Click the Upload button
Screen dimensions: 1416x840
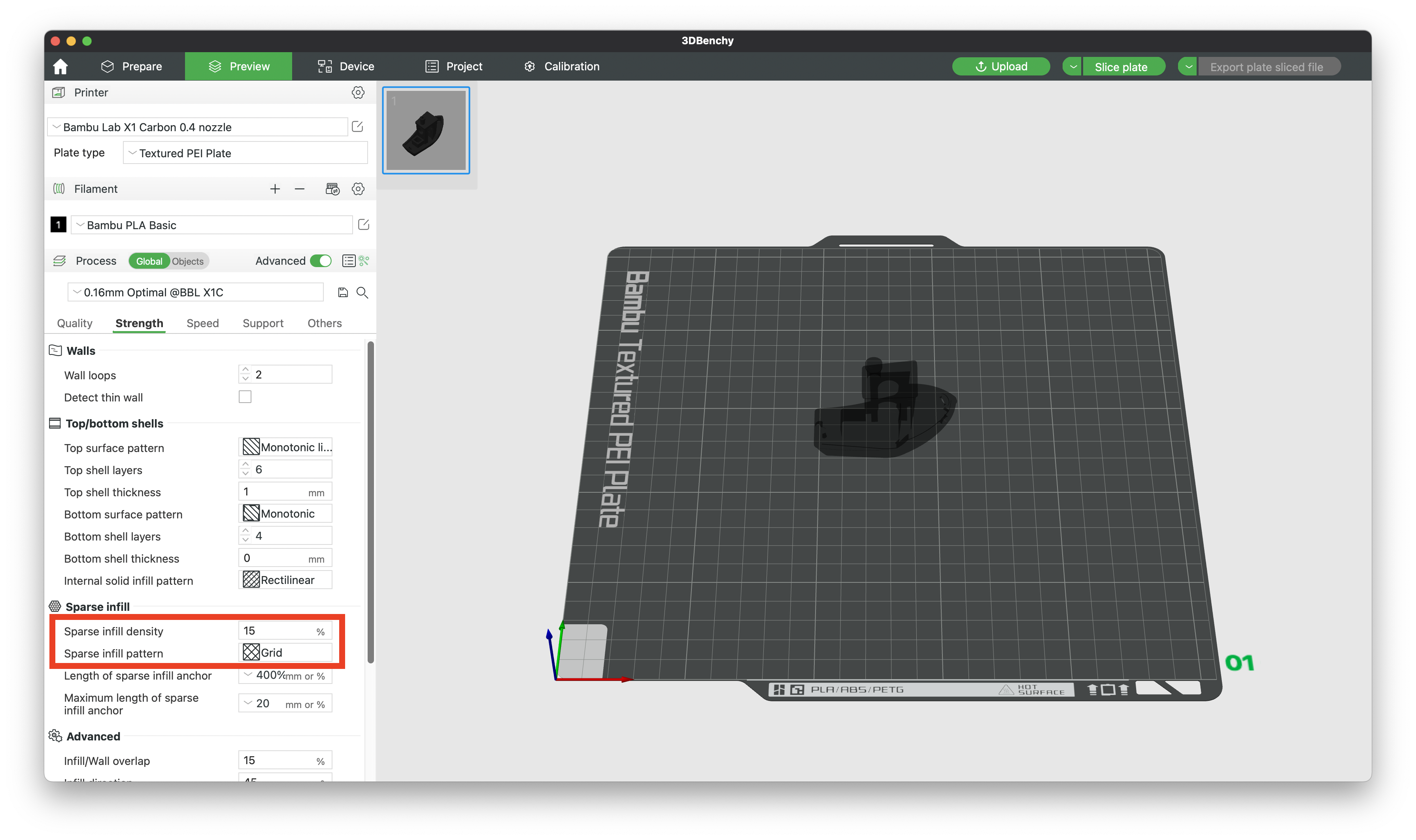pos(1001,66)
